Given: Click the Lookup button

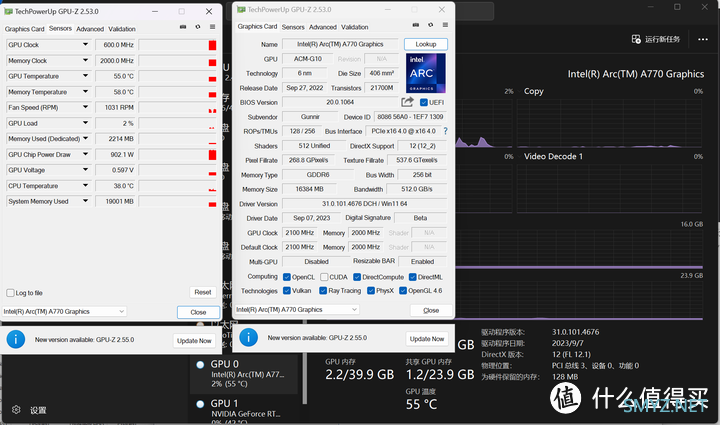Looking at the screenshot, I should point(426,44).
